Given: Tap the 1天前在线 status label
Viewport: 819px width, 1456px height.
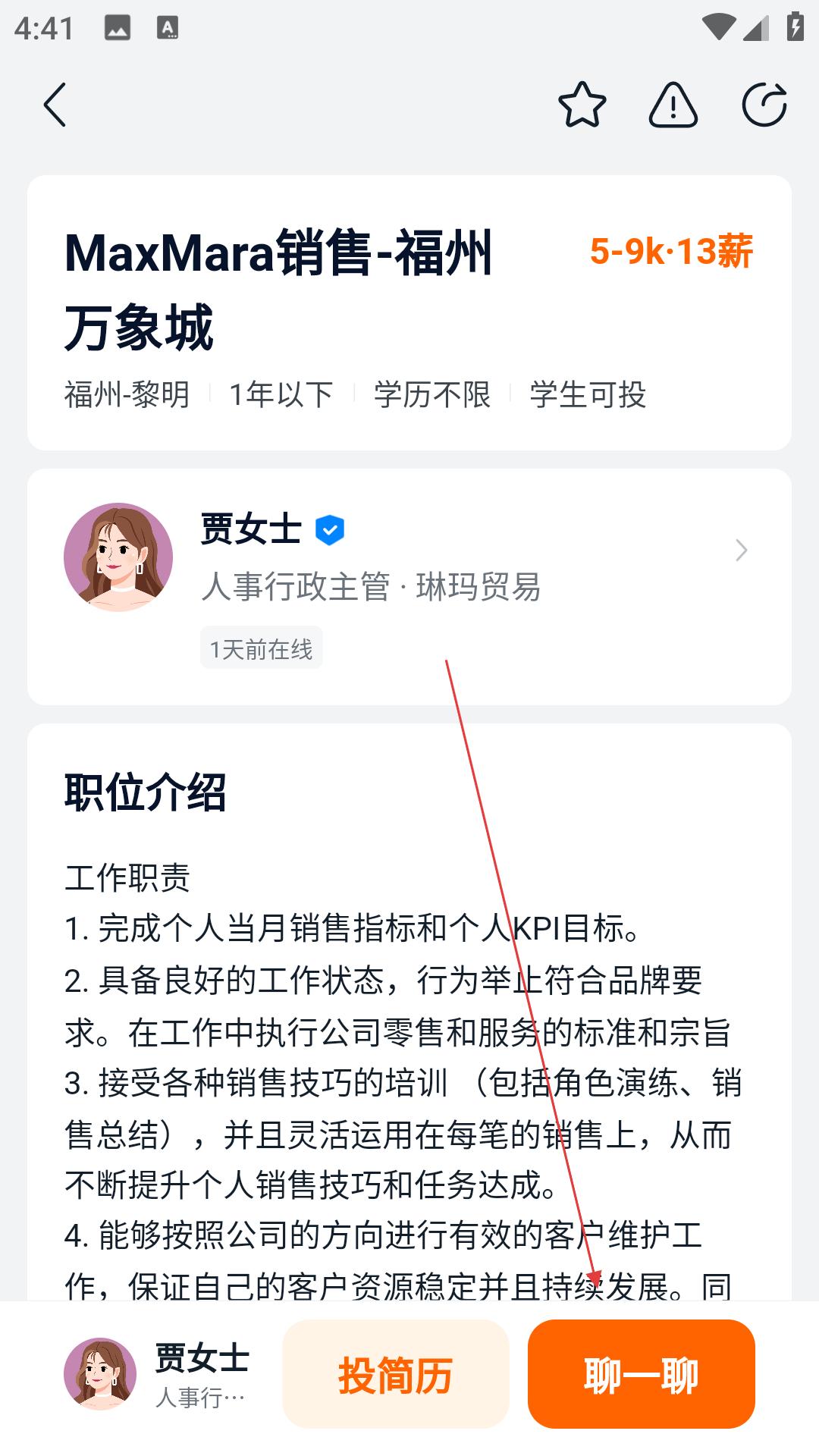Looking at the screenshot, I should 262,648.
